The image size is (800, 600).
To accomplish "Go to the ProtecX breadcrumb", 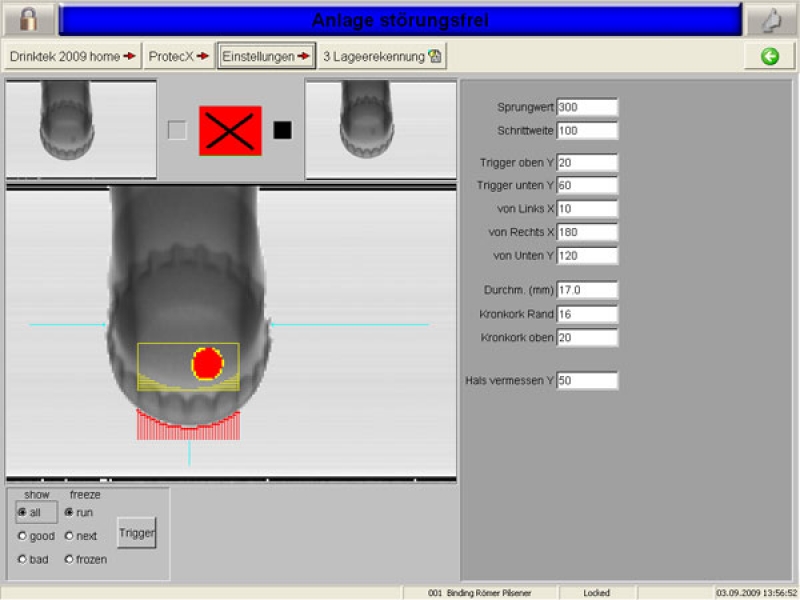I will [178, 57].
